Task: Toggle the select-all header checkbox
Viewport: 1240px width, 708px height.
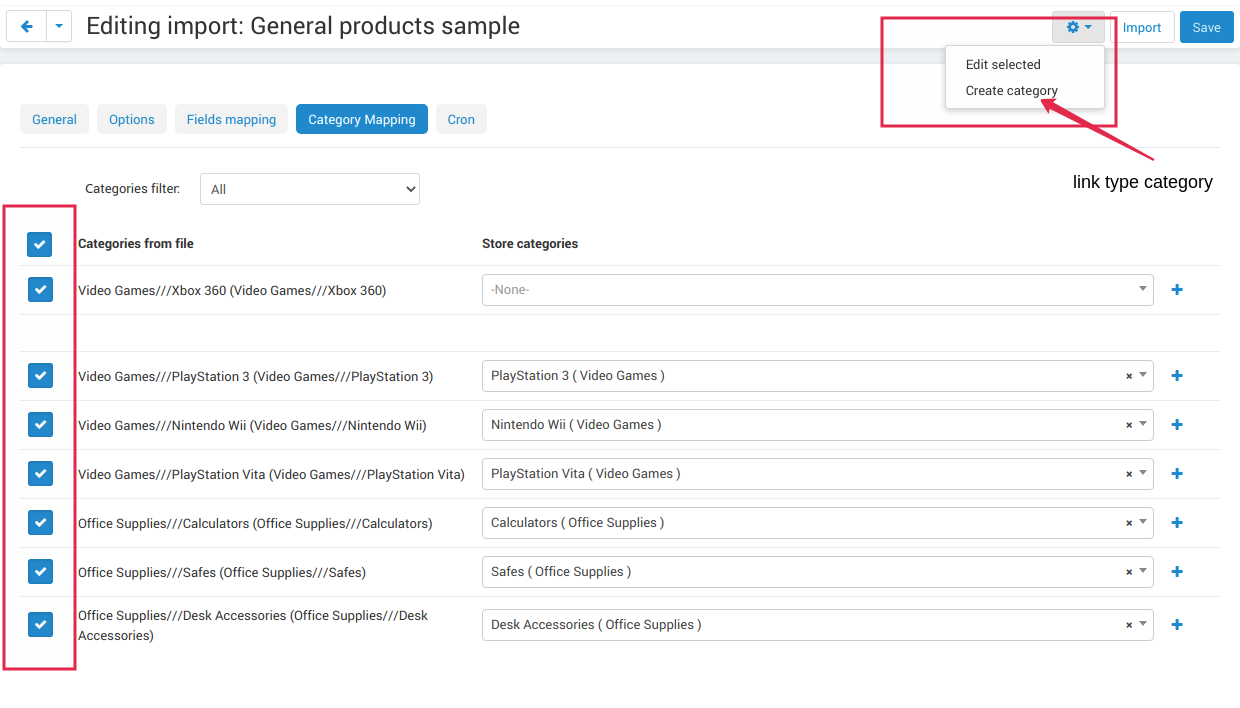Action: 40,244
